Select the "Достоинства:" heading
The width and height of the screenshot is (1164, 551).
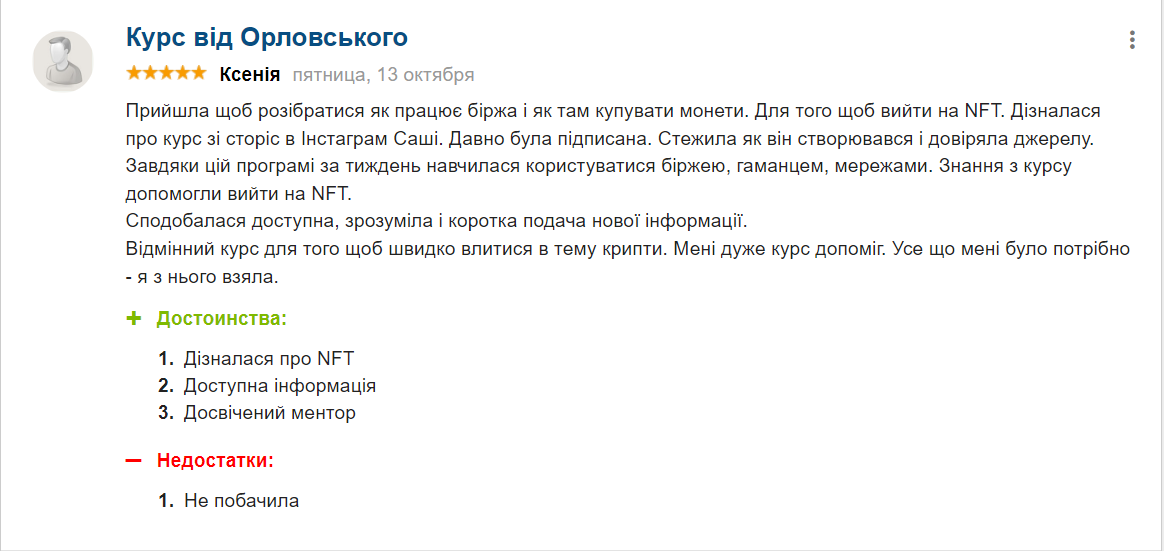[x=222, y=319]
